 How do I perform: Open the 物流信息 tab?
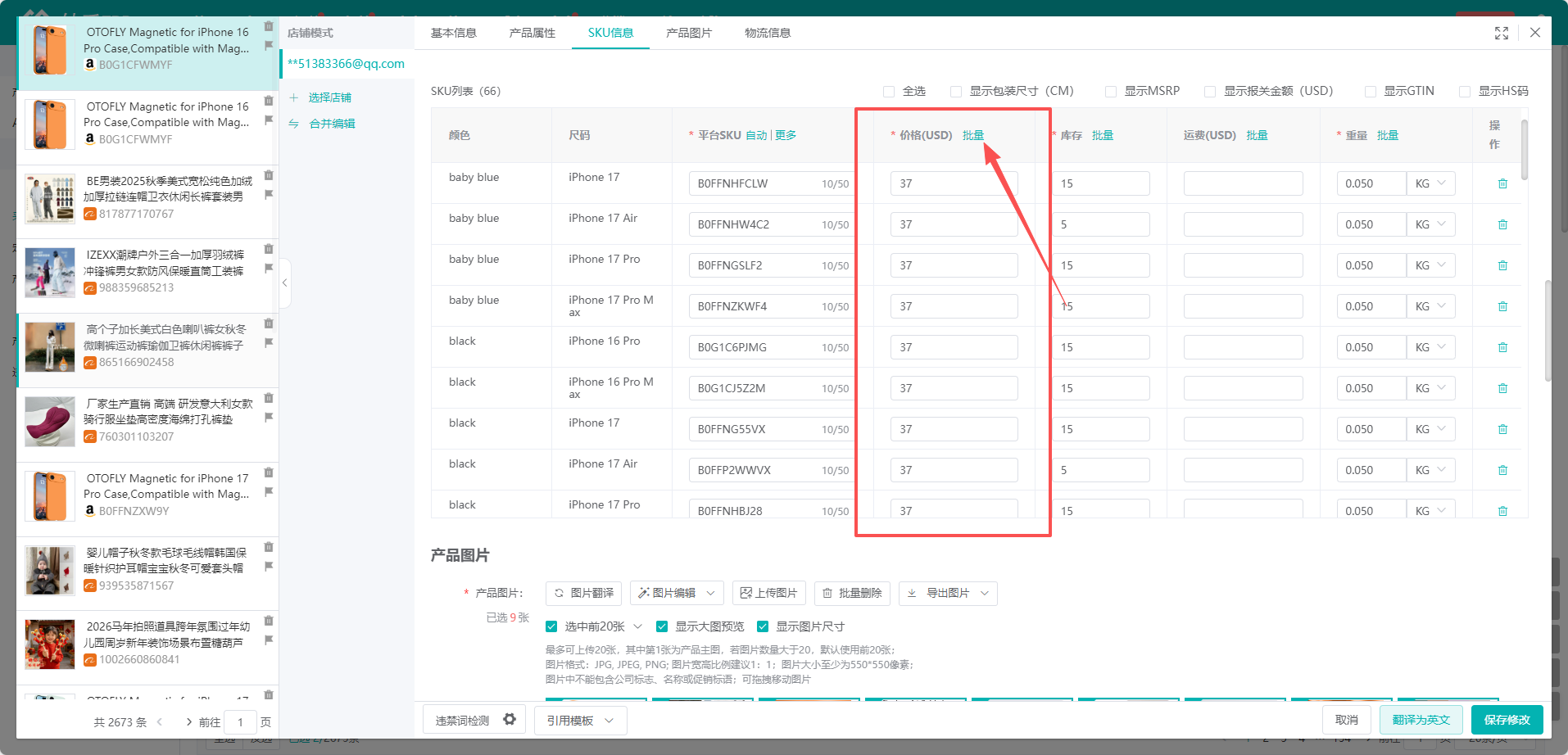768,33
